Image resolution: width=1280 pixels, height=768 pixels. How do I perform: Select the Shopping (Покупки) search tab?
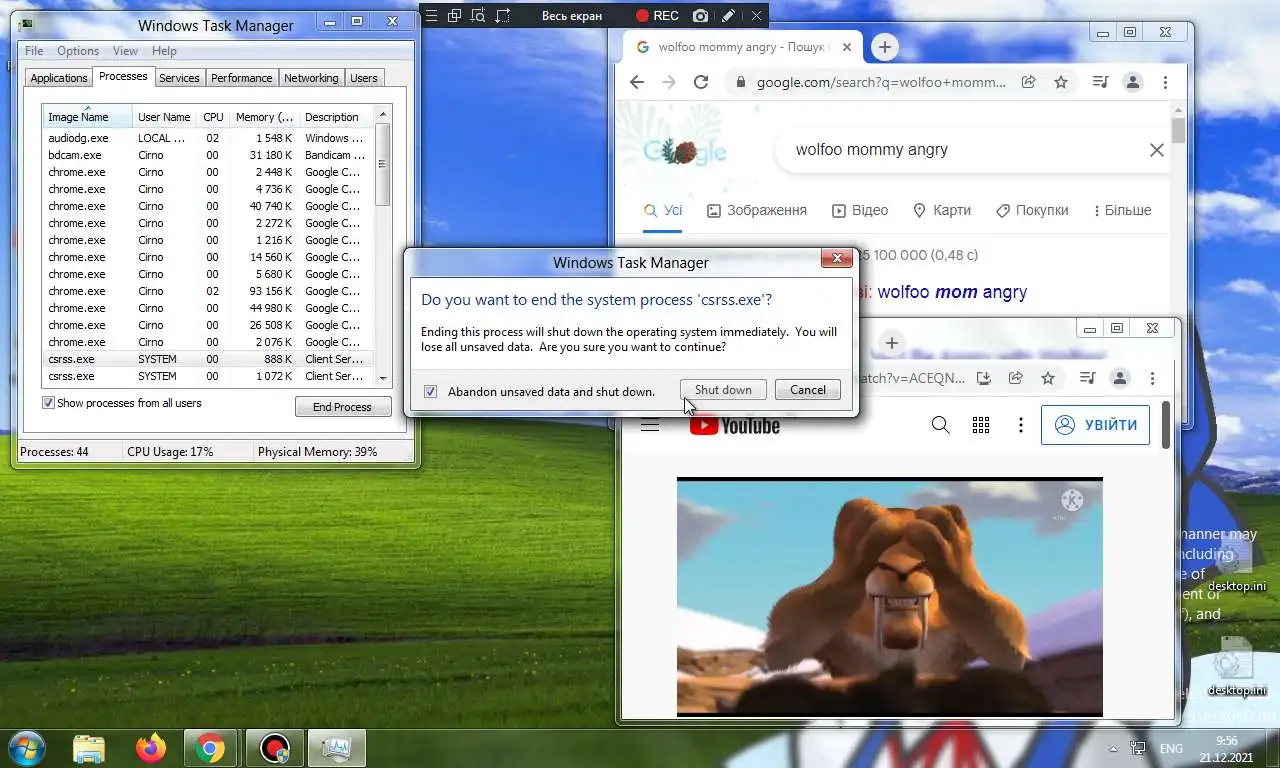click(1032, 210)
